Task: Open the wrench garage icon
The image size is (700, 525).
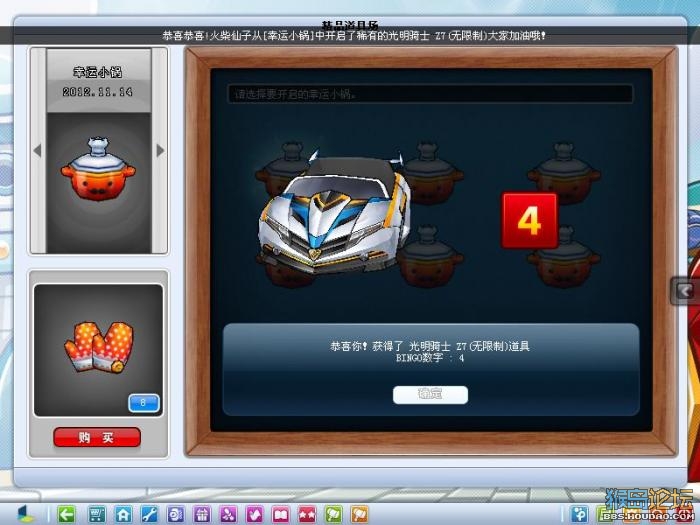Action: pyautogui.click(x=149, y=514)
